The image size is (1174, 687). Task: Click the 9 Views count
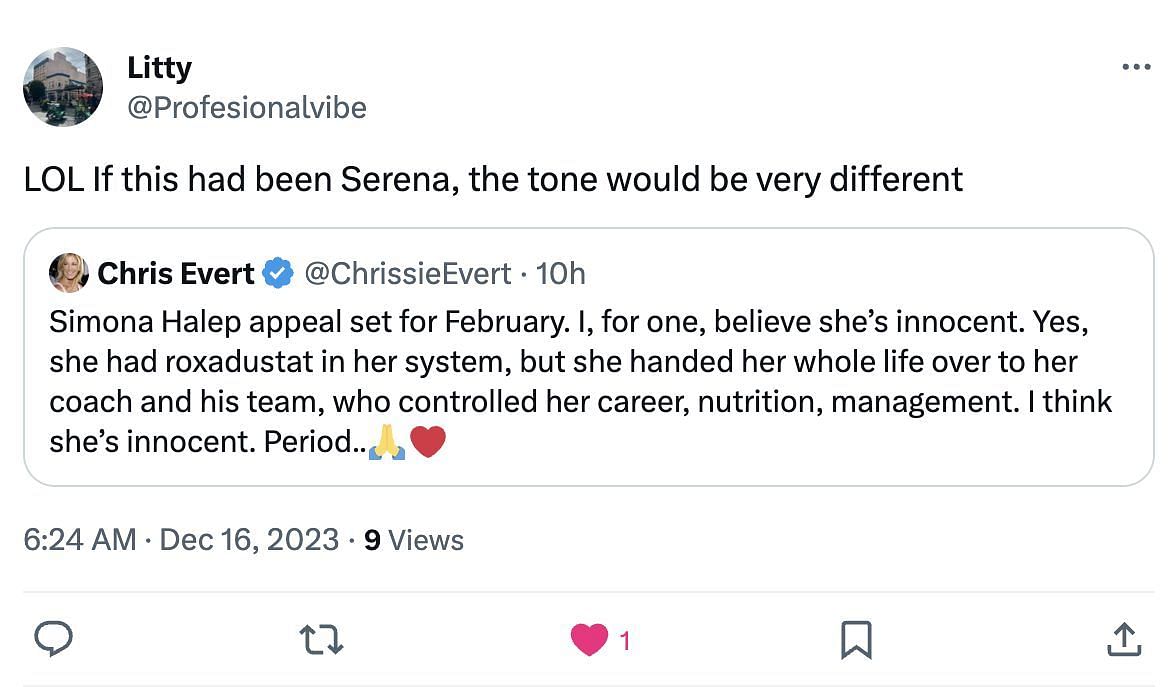[414, 540]
